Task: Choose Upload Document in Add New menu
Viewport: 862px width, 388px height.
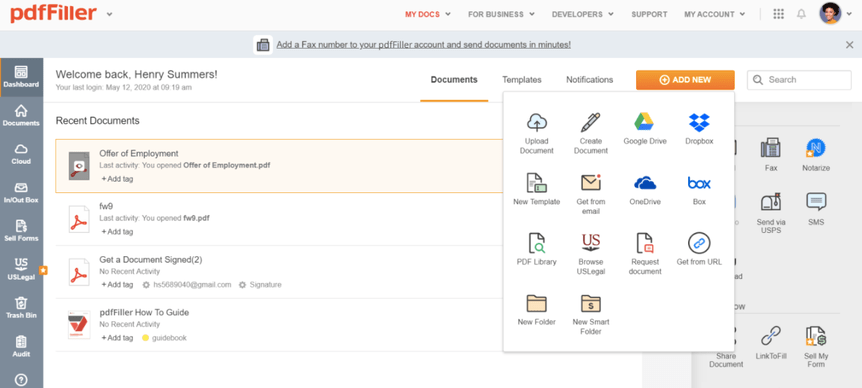Action: (537, 133)
